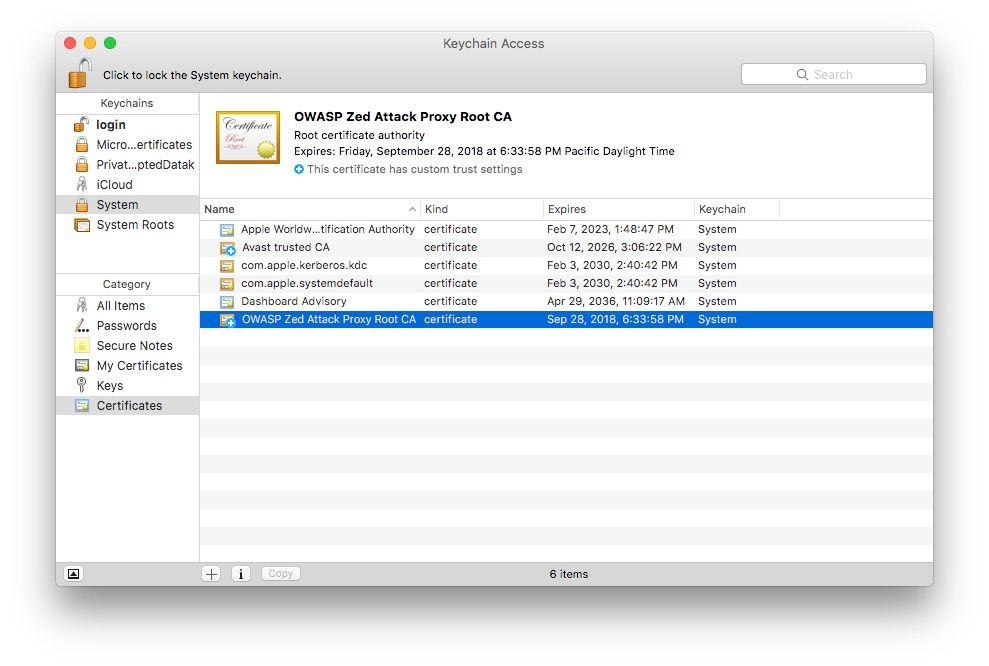This screenshot has width=989, height=666.
Task: Select the Privat...ptedDatak keychain
Action: point(127,165)
